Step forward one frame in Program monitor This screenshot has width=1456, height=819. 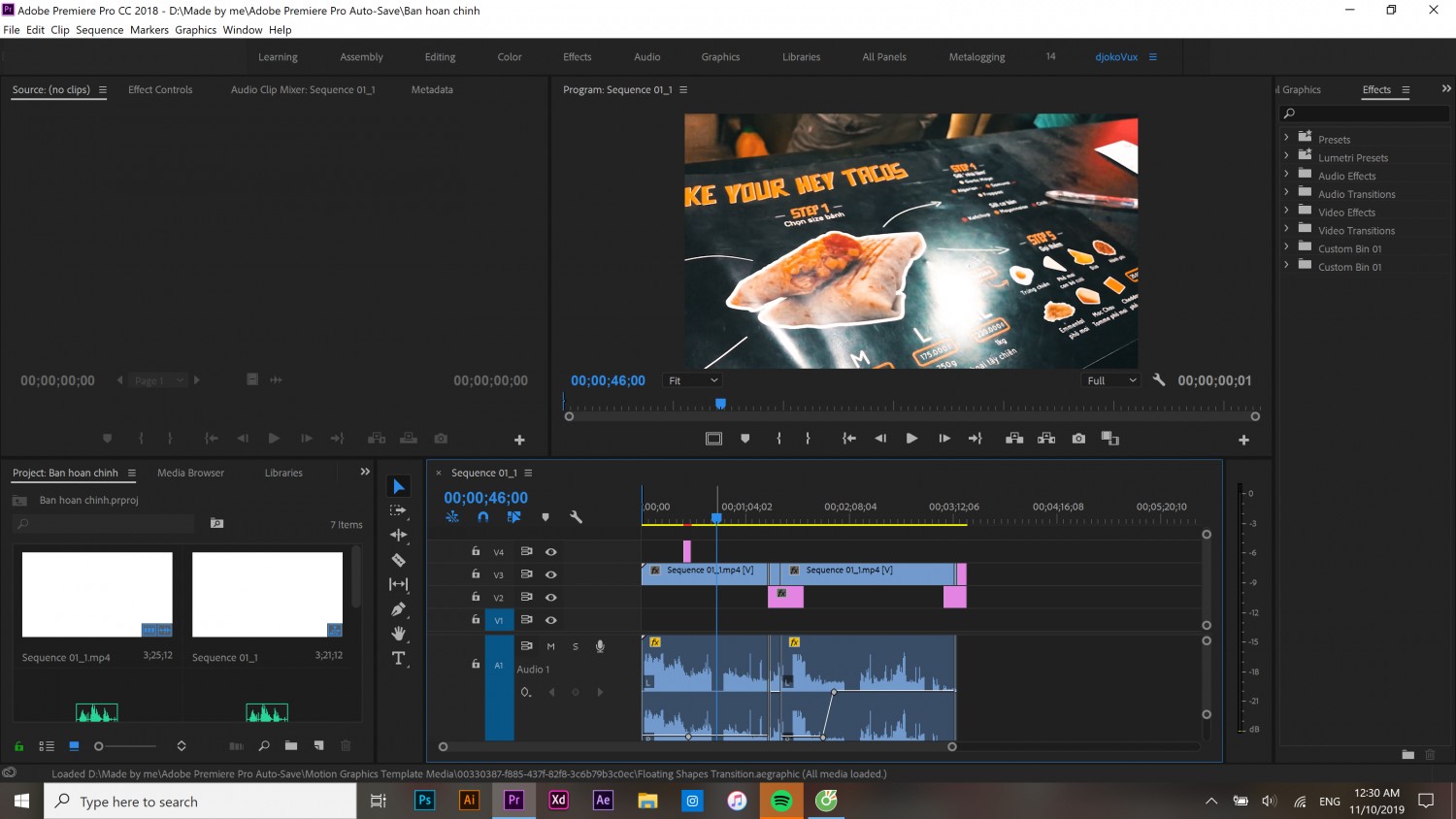click(943, 439)
